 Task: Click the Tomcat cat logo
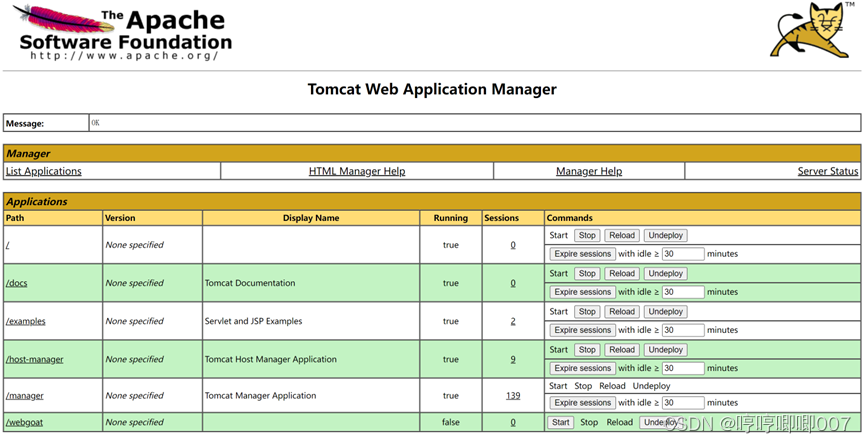[x=812, y=30]
